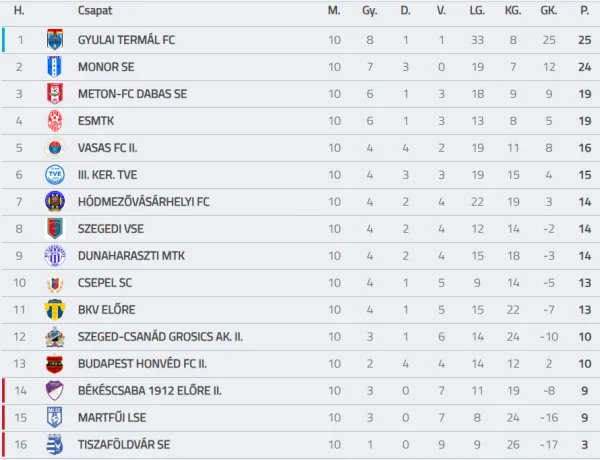
Task: Open the Martfűi LSE team link
Action: coord(113,417)
